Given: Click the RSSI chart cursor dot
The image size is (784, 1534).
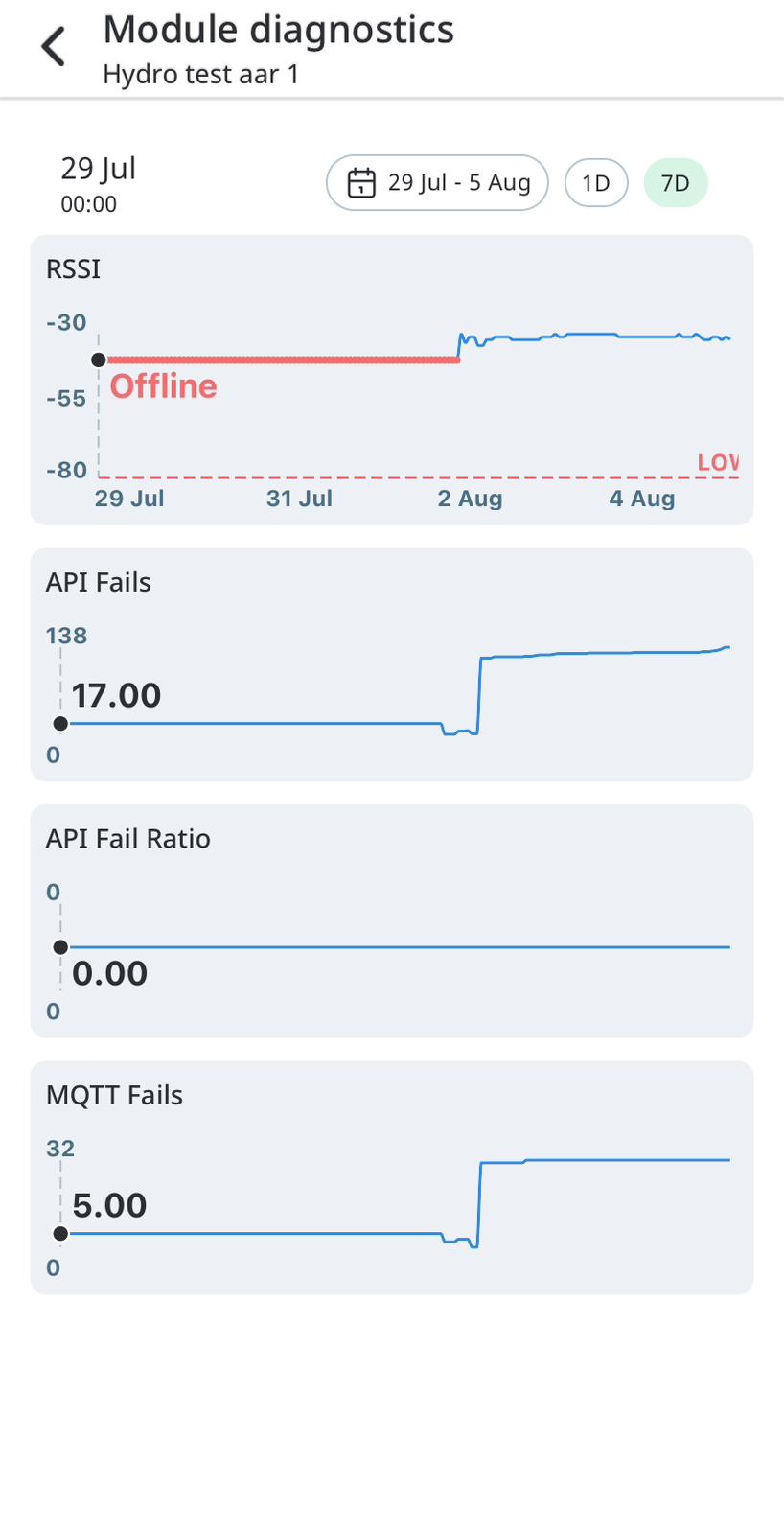Looking at the screenshot, I should pyautogui.click(x=99, y=360).
